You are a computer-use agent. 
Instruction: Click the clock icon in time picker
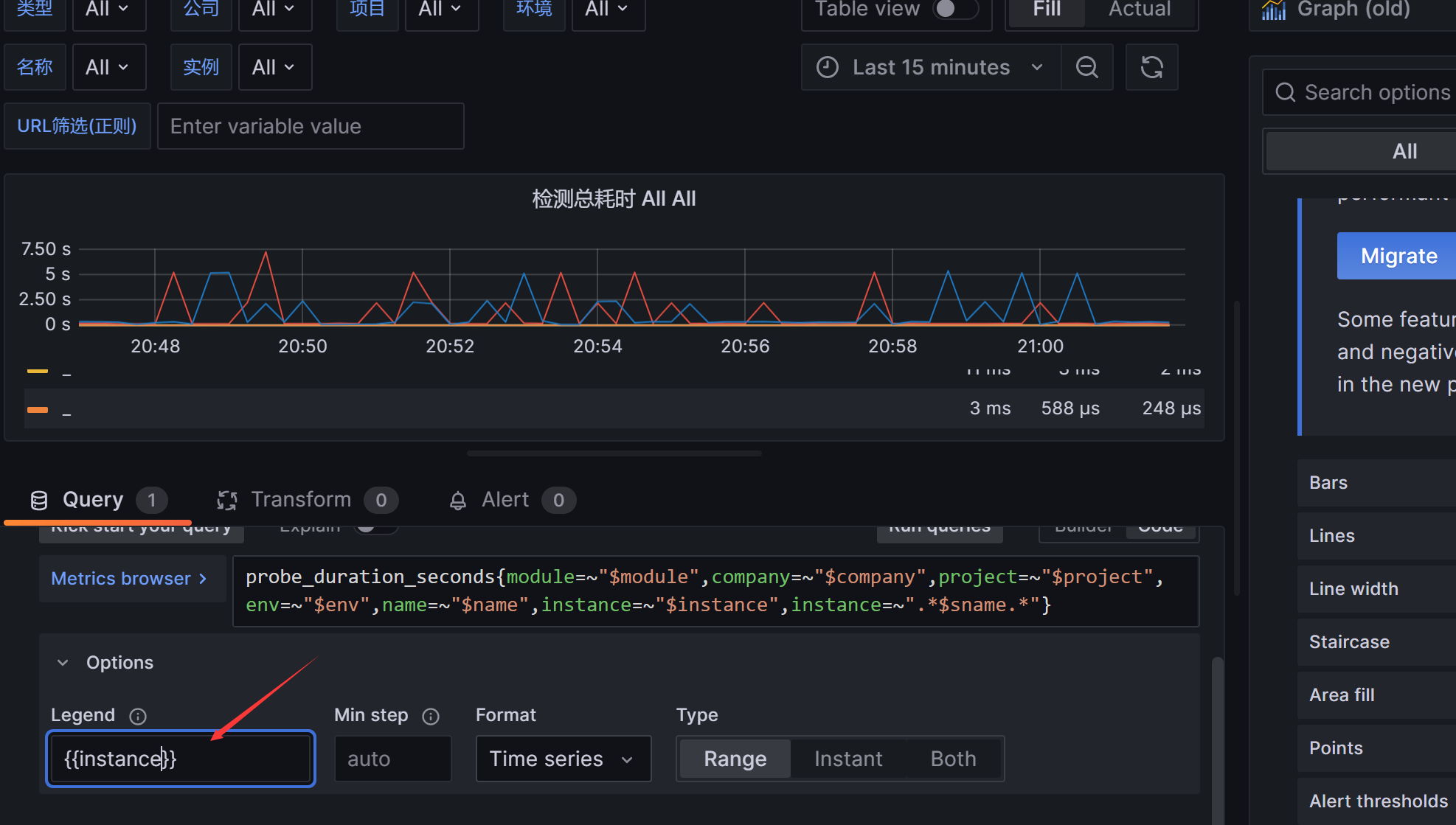[828, 67]
